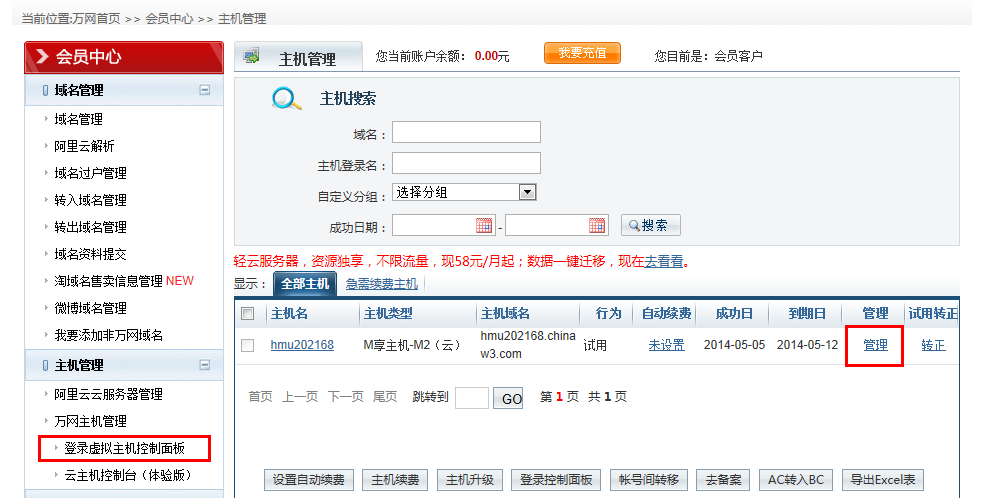Click the 导出Excel表 button

[x=883, y=480]
